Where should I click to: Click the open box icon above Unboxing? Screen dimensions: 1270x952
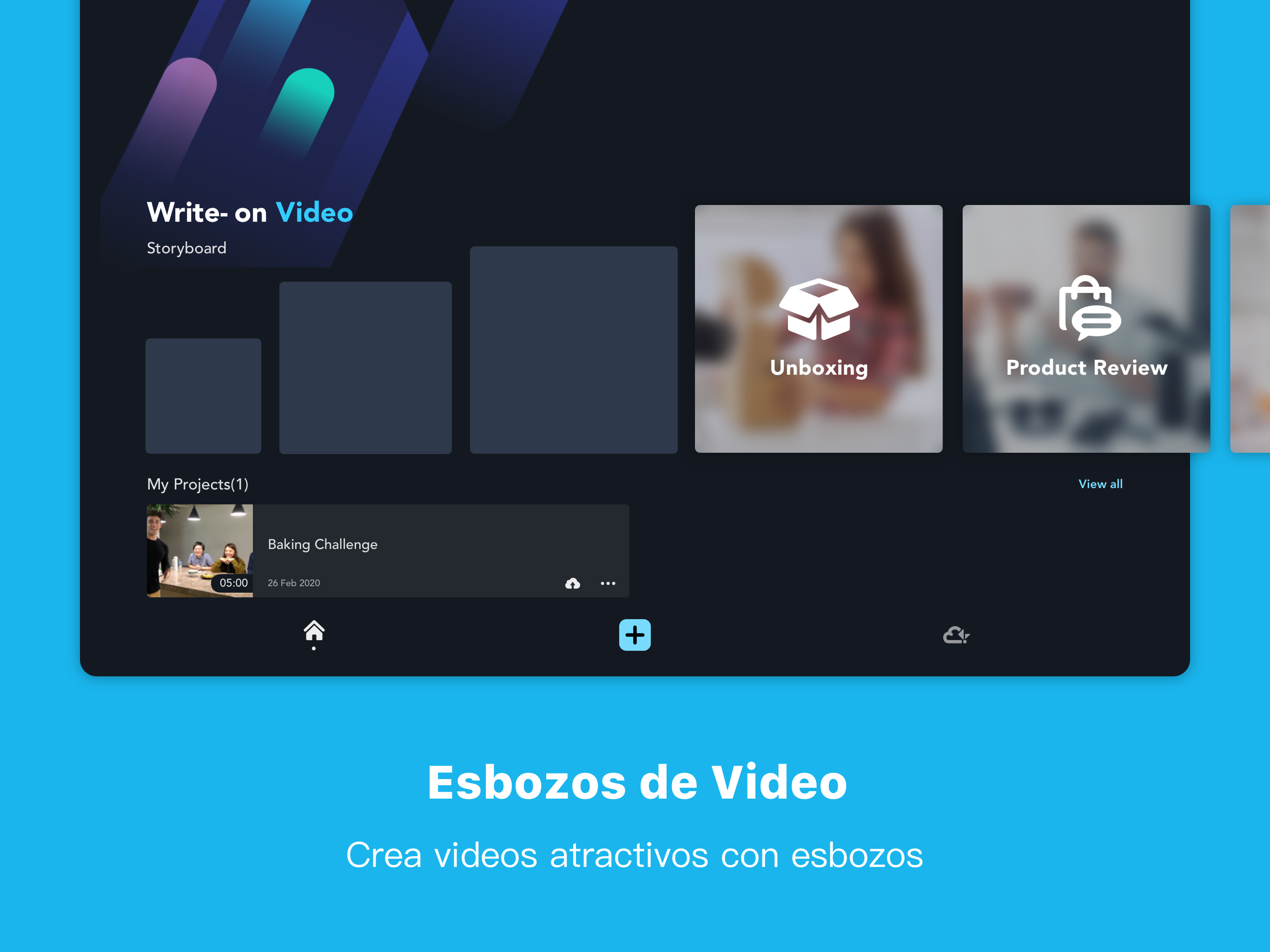click(818, 309)
